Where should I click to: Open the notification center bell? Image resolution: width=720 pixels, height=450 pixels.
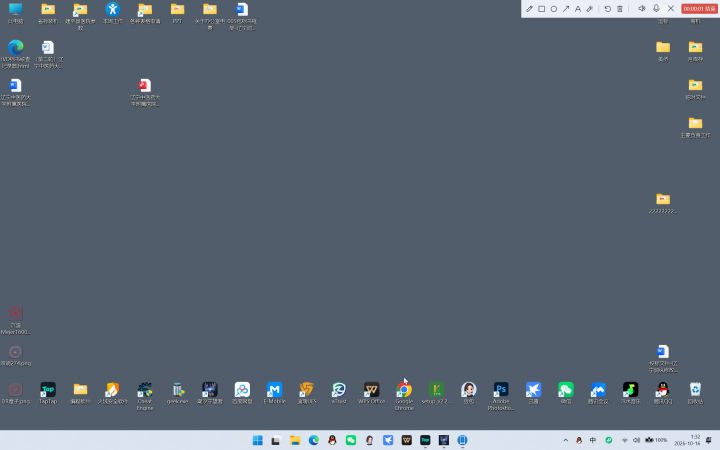[x=709, y=440]
